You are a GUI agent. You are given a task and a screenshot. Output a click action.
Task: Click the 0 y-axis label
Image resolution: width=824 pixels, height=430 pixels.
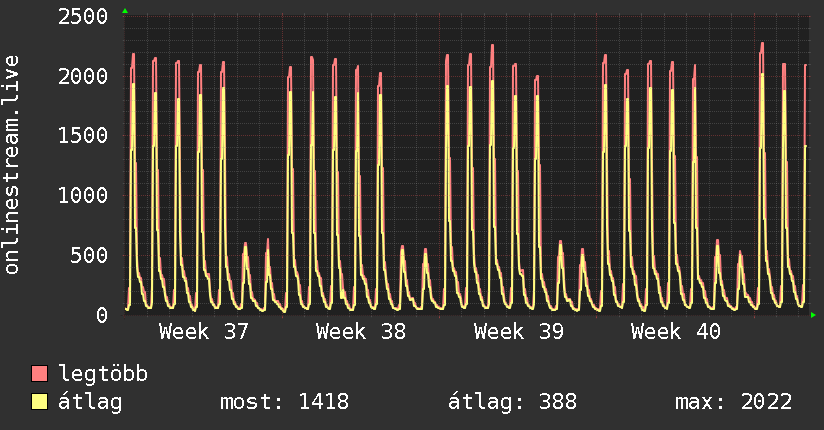click(x=102, y=315)
